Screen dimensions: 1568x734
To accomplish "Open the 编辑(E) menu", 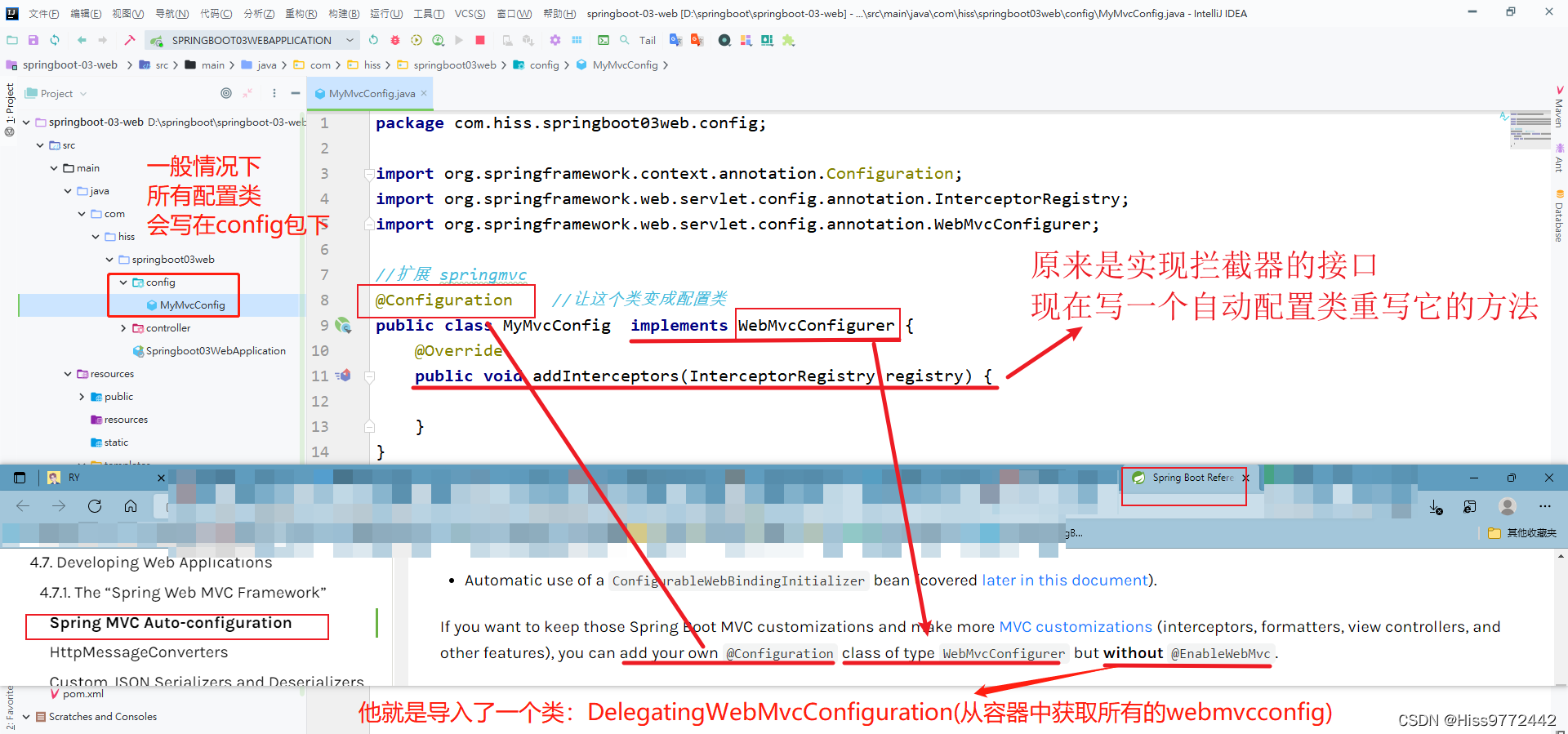I will coord(86,13).
